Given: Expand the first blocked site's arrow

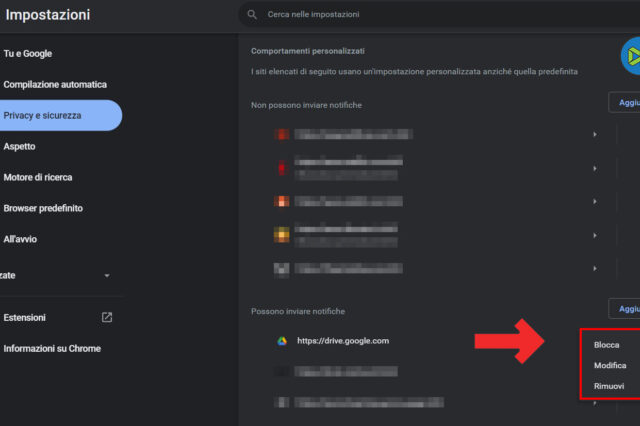Looking at the screenshot, I should pyautogui.click(x=595, y=134).
